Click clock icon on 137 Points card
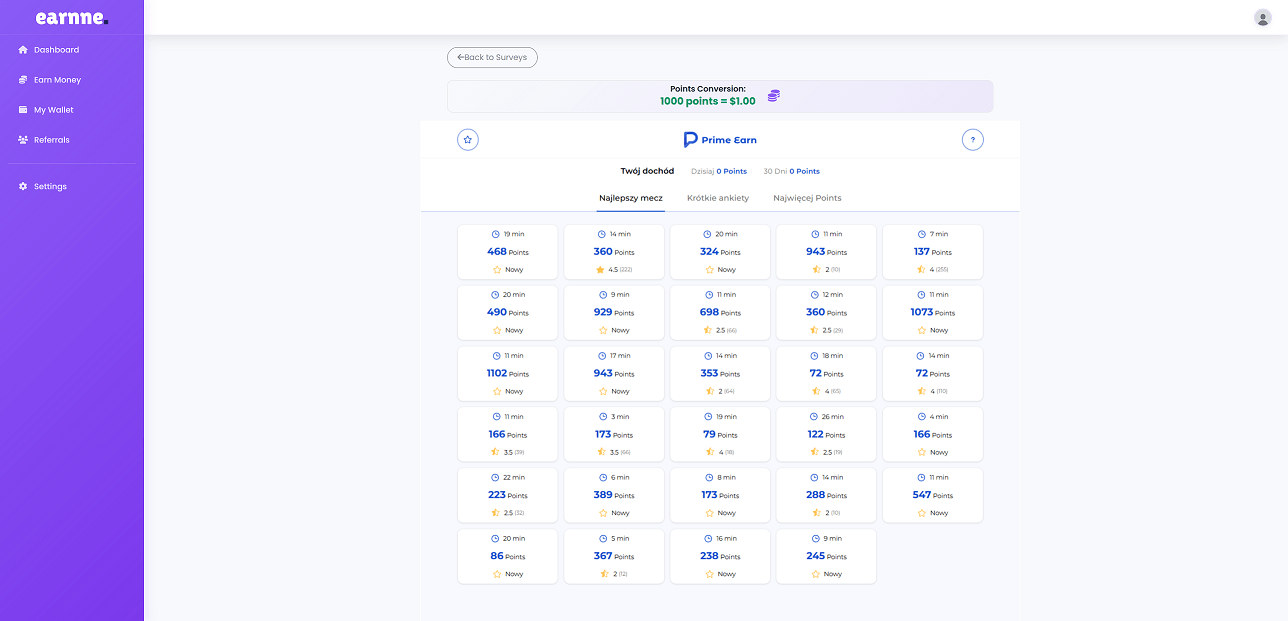This screenshot has height=621, width=1288. [921, 234]
